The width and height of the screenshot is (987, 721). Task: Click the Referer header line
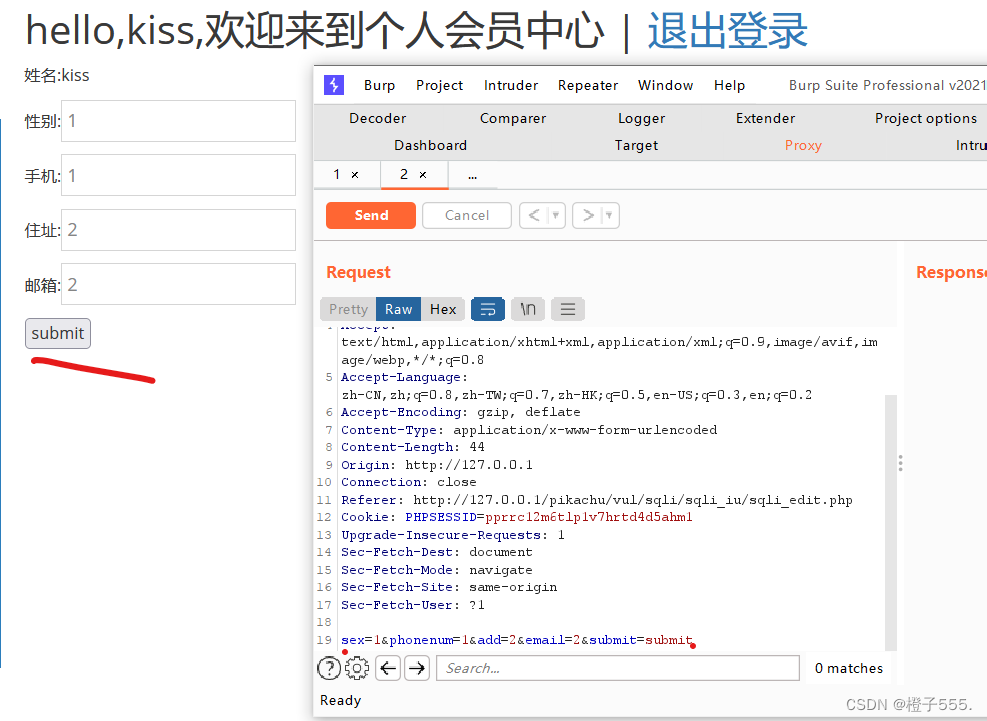596,500
